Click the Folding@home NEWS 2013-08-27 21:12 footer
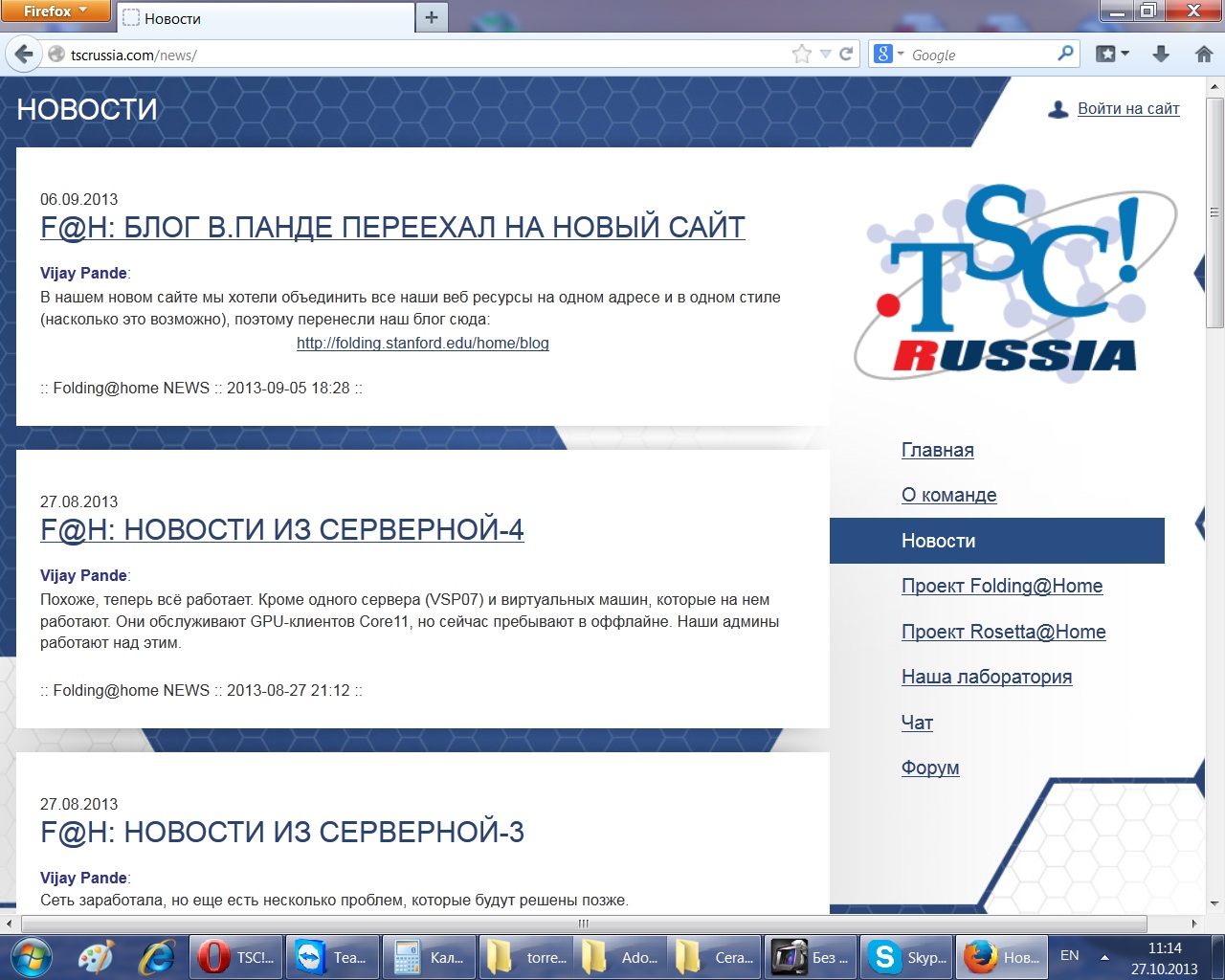This screenshot has height=980, width=1225. 201,690
